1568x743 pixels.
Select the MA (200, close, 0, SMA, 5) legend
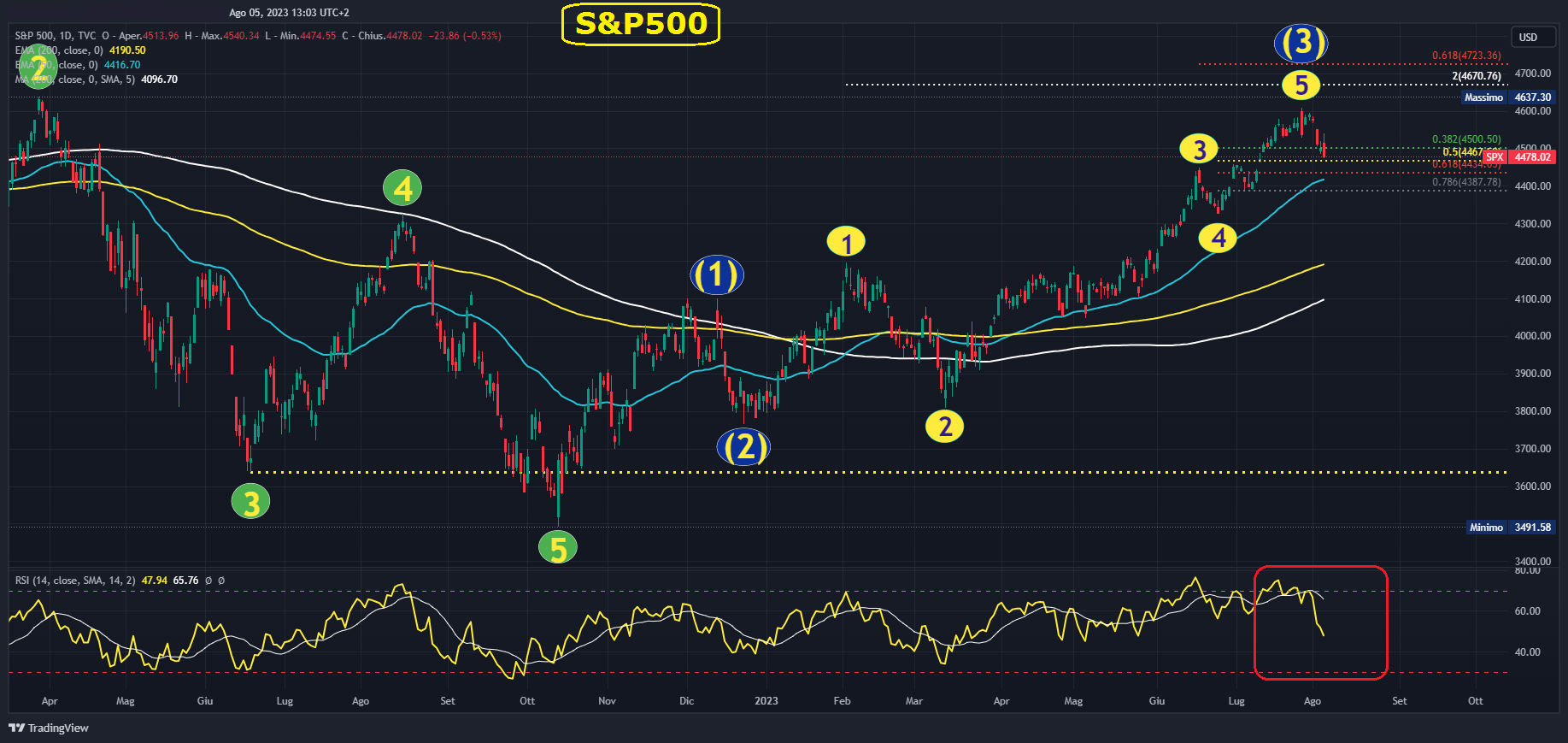[x=74, y=80]
